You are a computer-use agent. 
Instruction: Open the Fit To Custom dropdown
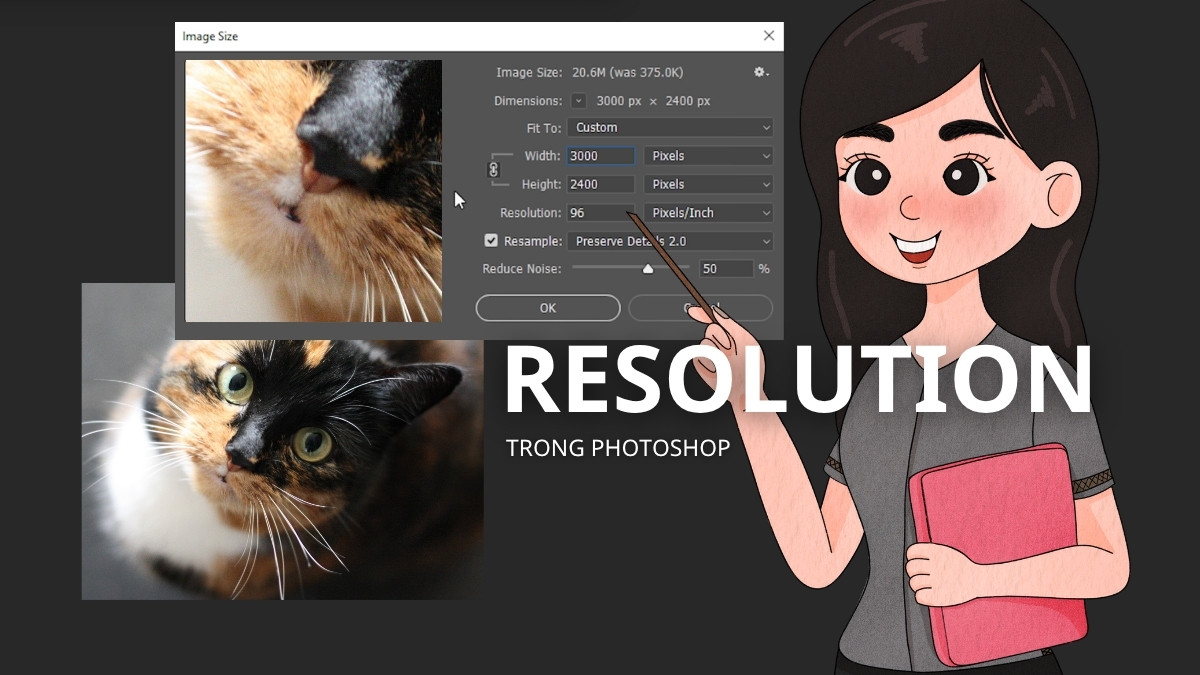670,128
